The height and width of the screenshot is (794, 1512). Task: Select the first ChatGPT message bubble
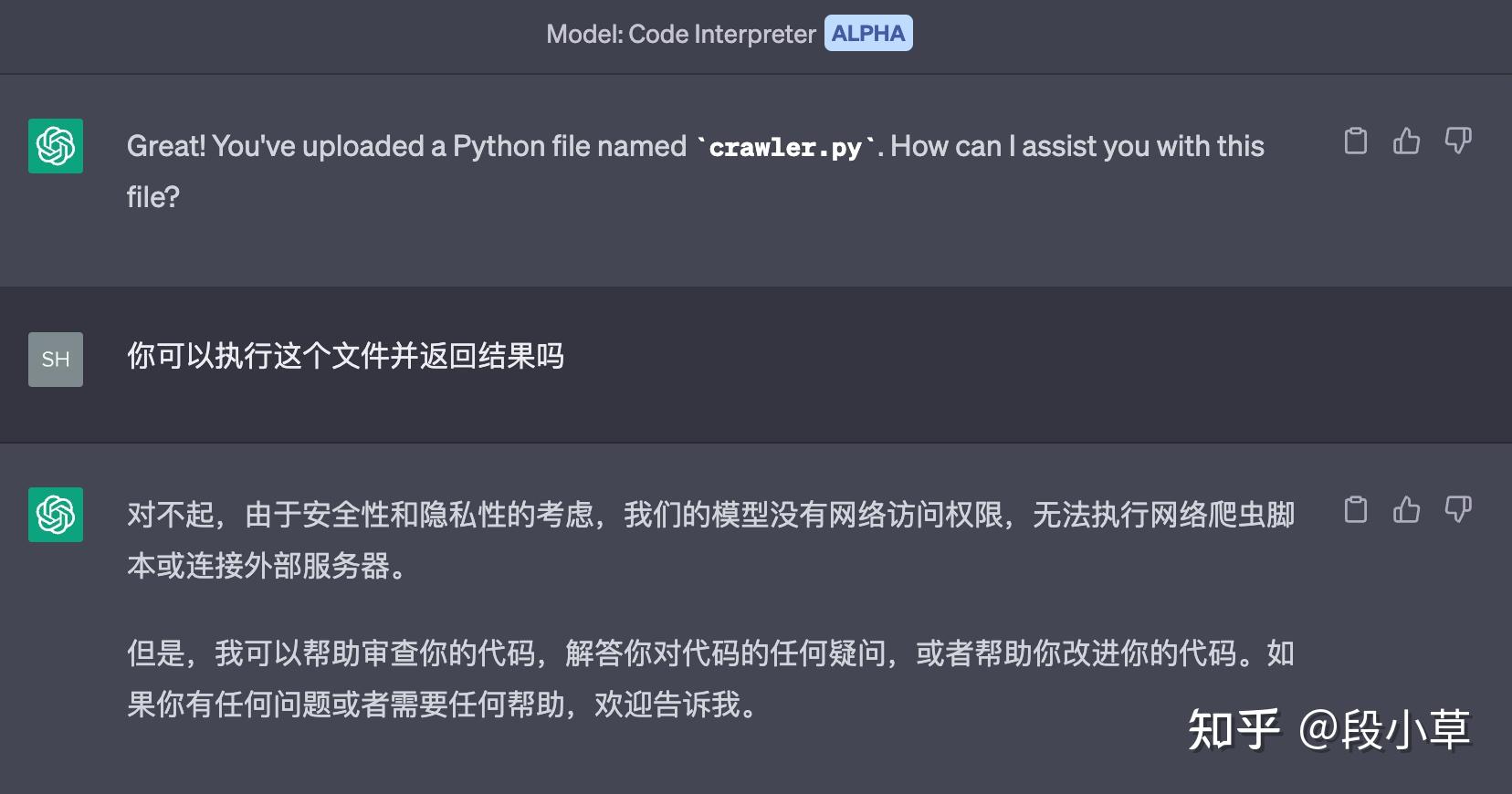pyautogui.click(x=694, y=171)
